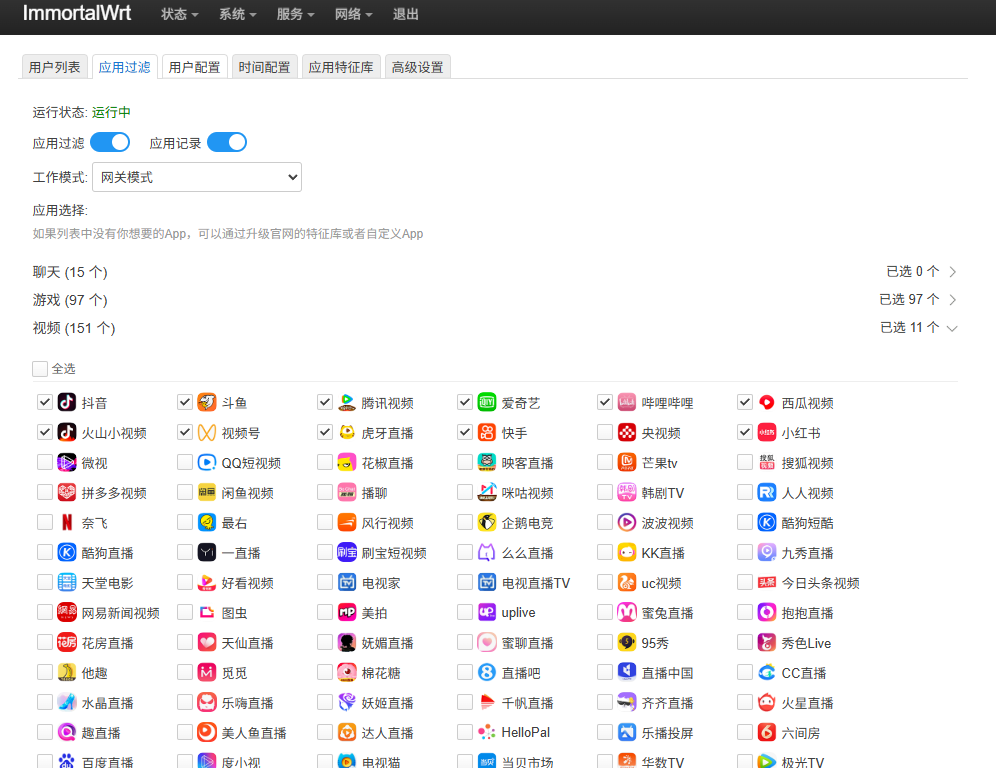Switch to 用户配置 tab
Viewport: 996px width, 768px height.
pyautogui.click(x=194, y=67)
